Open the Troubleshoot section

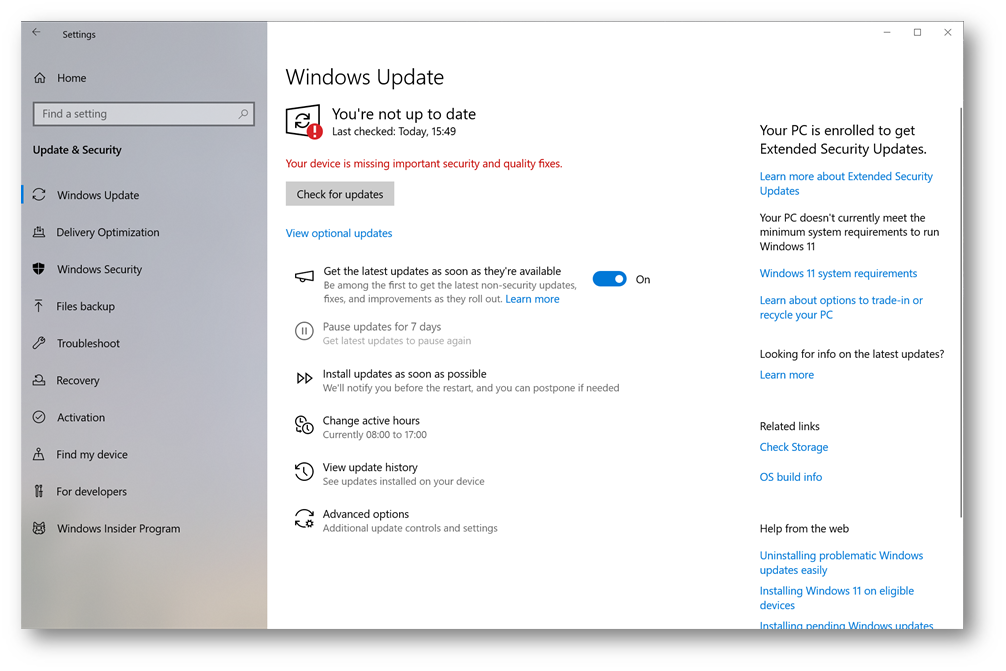coord(88,343)
